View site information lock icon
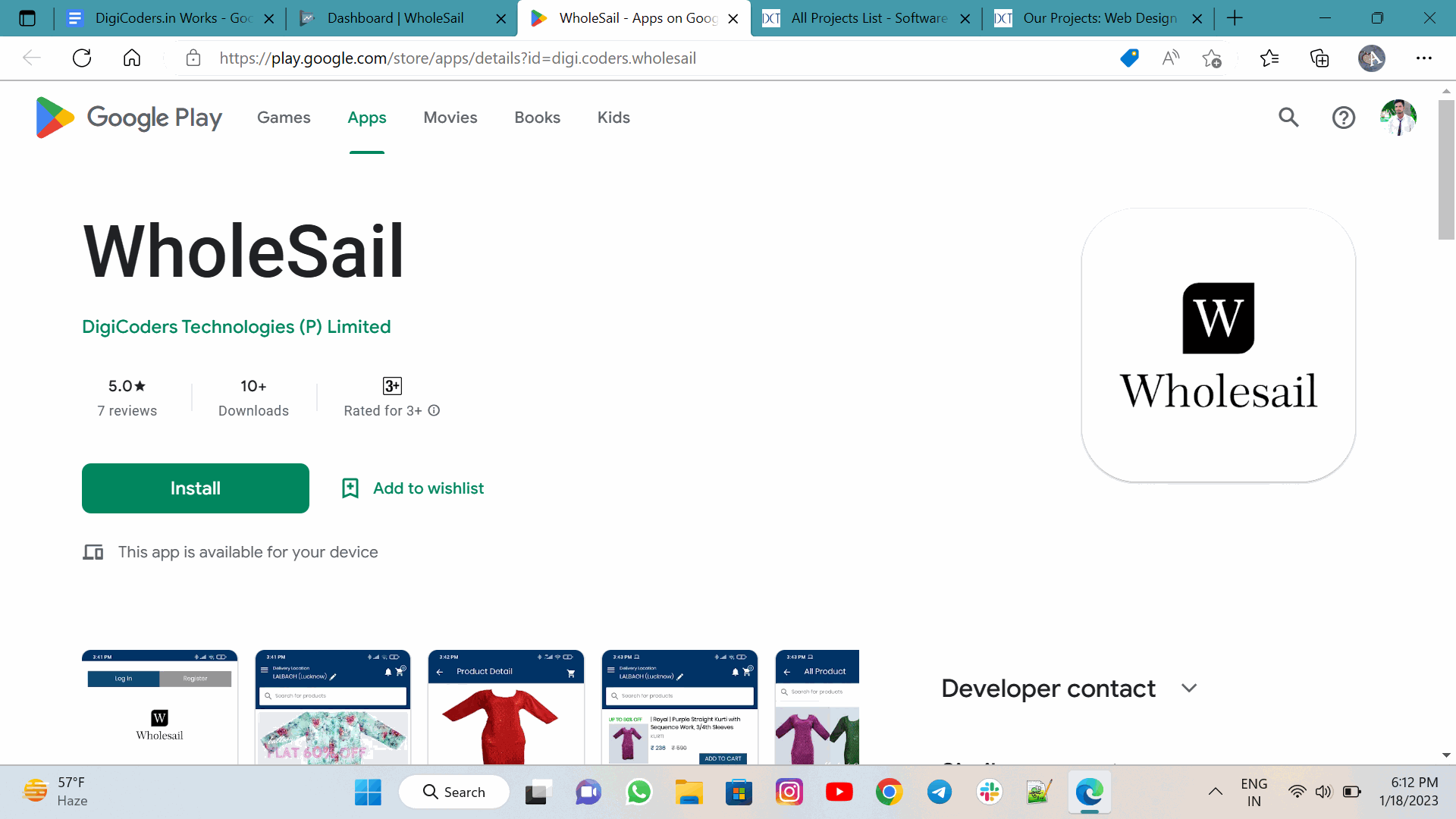The width and height of the screenshot is (1456, 819). click(193, 58)
